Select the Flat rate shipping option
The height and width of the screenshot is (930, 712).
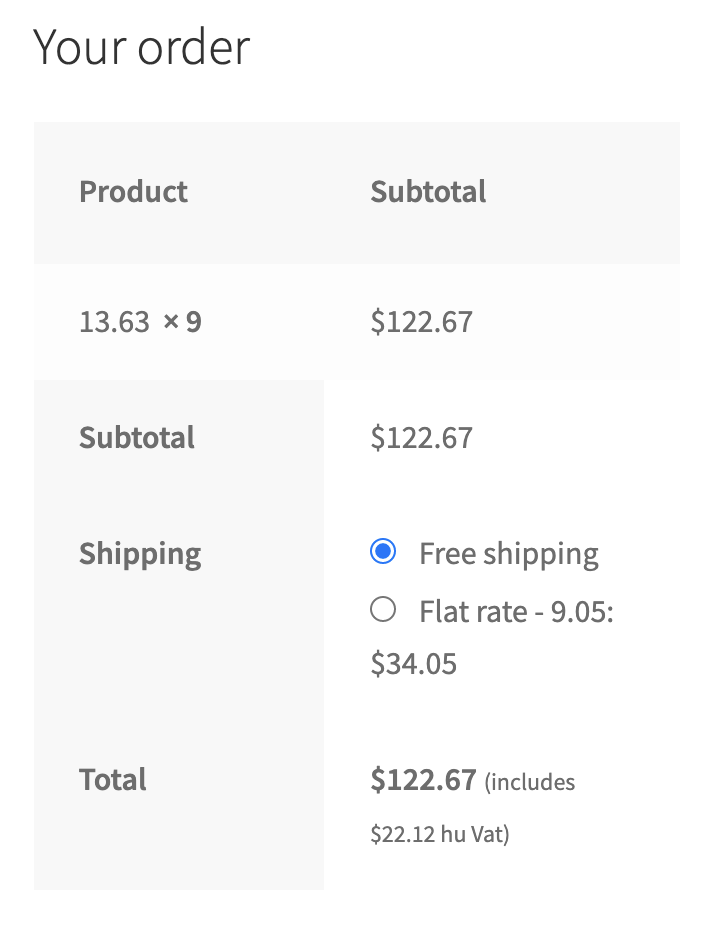[x=383, y=610]
